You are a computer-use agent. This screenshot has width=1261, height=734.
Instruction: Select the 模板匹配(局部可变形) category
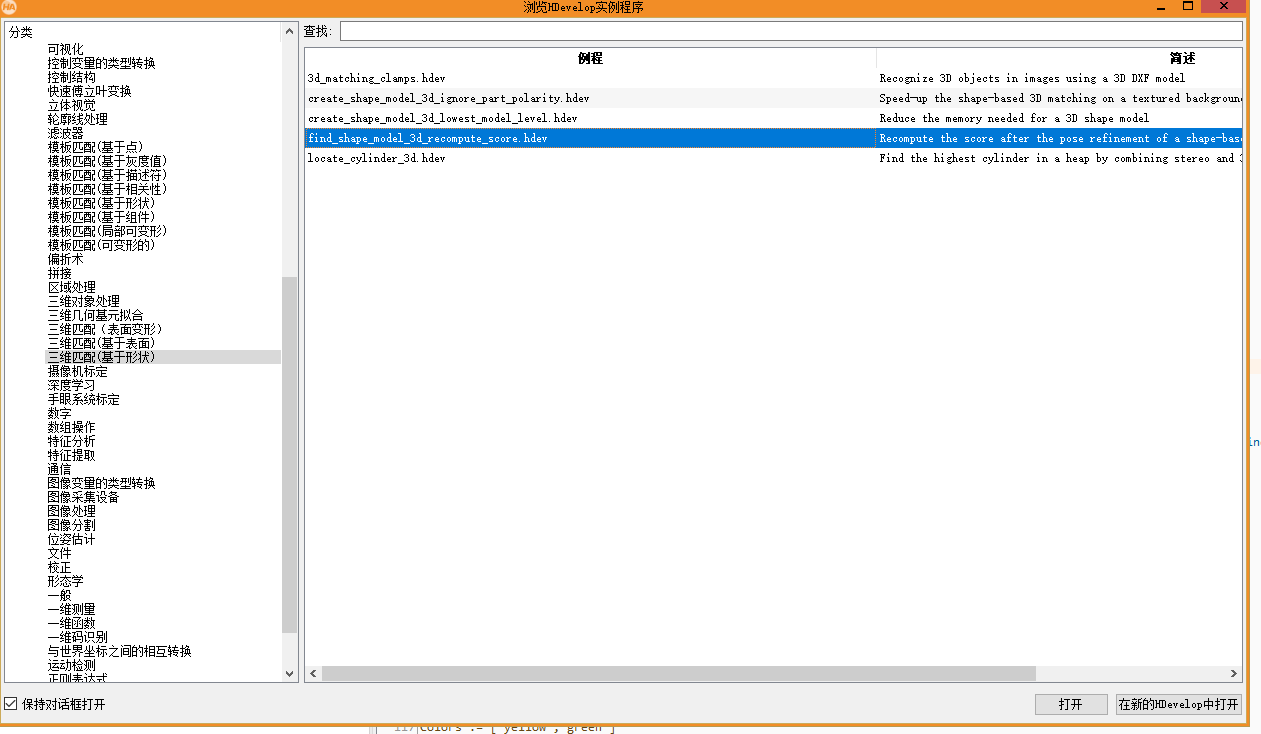tap(107, 231)
